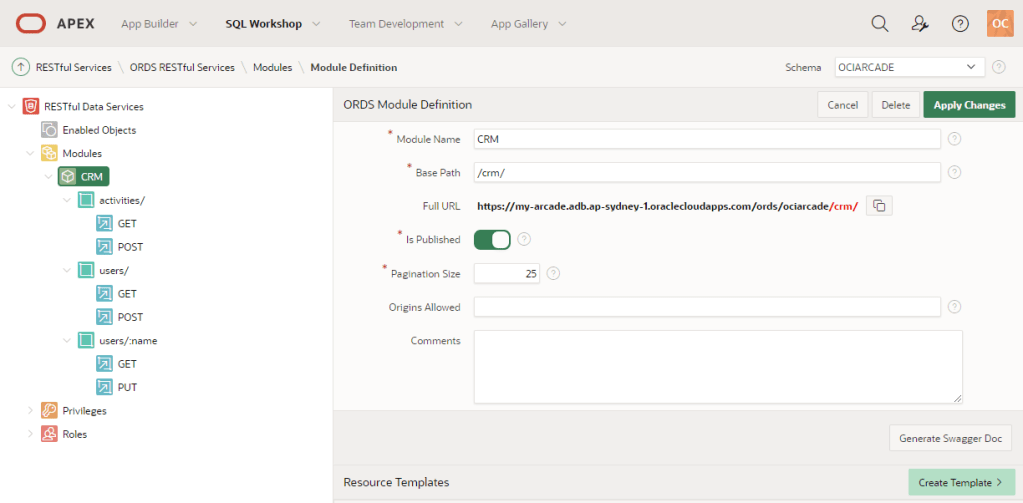Collapse the activities/ template node

(67, 200)
